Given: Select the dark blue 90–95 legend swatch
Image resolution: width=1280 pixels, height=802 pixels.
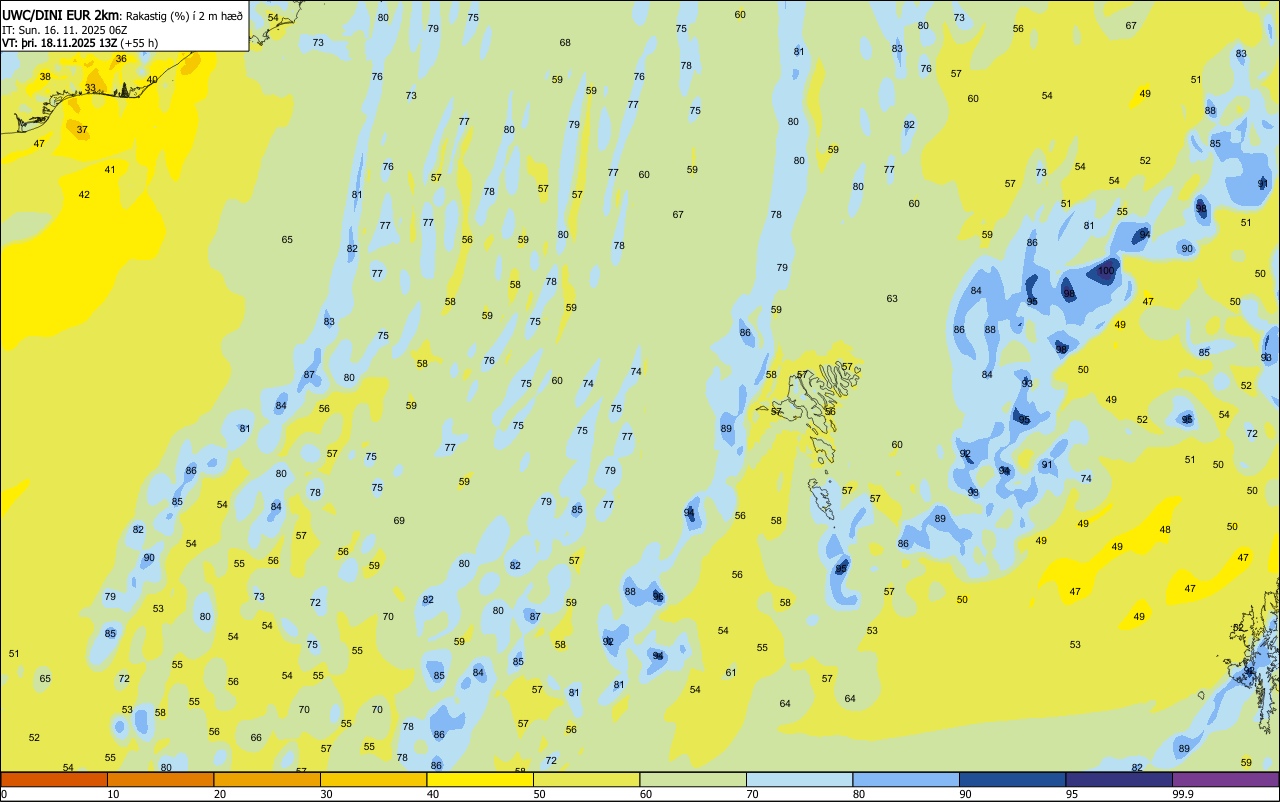Looking at the screenshot, I should 1012,779.
